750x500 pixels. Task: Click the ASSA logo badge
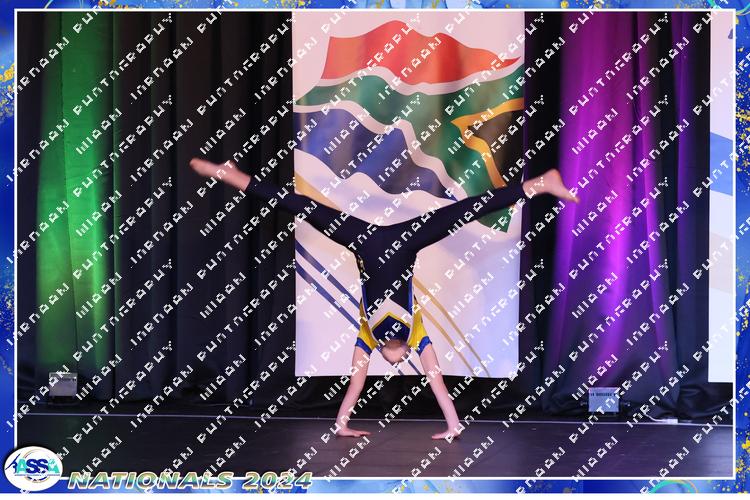tap(33, 469)
